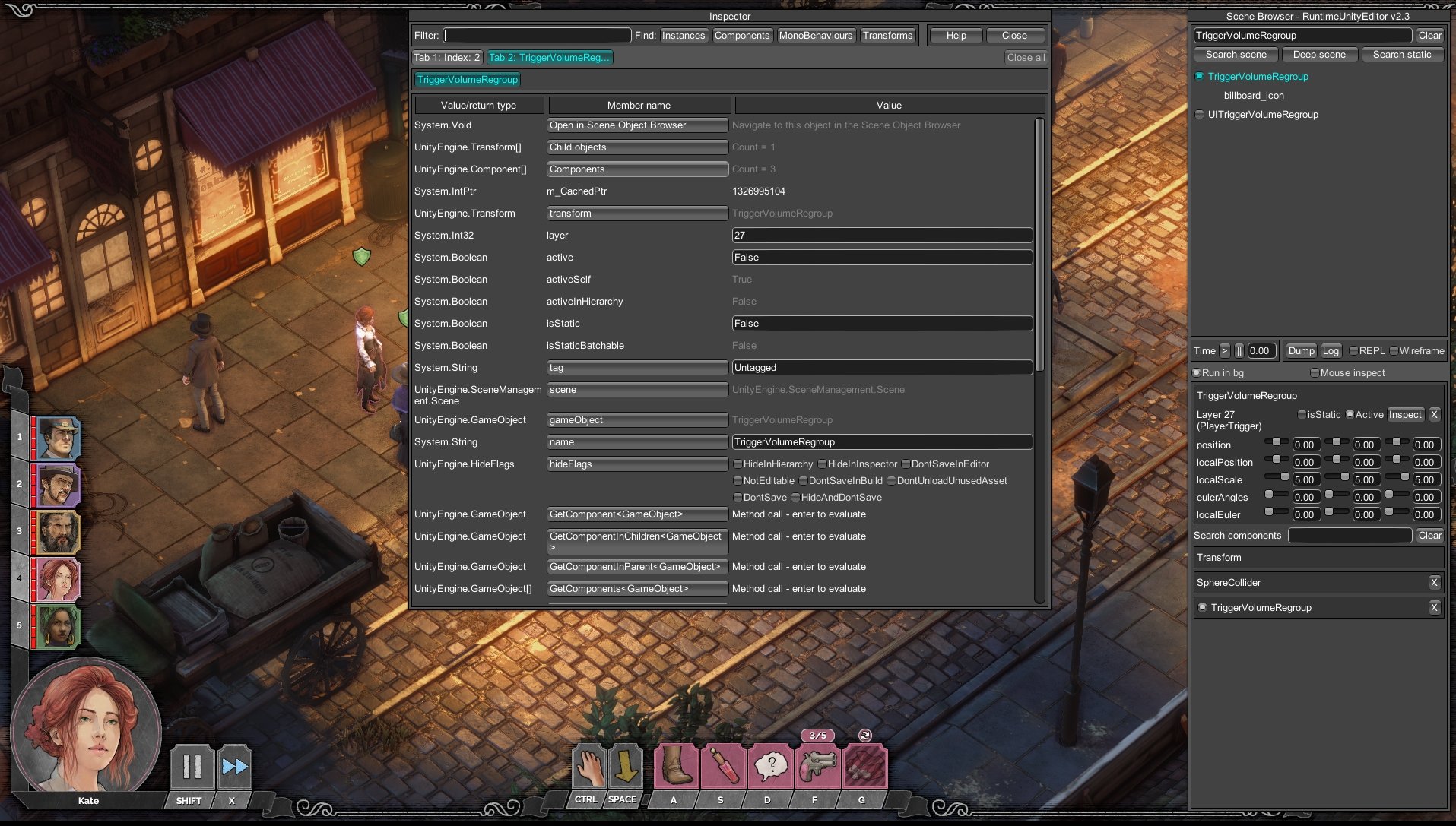Toggle enabled checkbox on TriggerVolumeRegroup component
The height and width of the screenshot is (826, 1456).
(x=1202, y=608)
